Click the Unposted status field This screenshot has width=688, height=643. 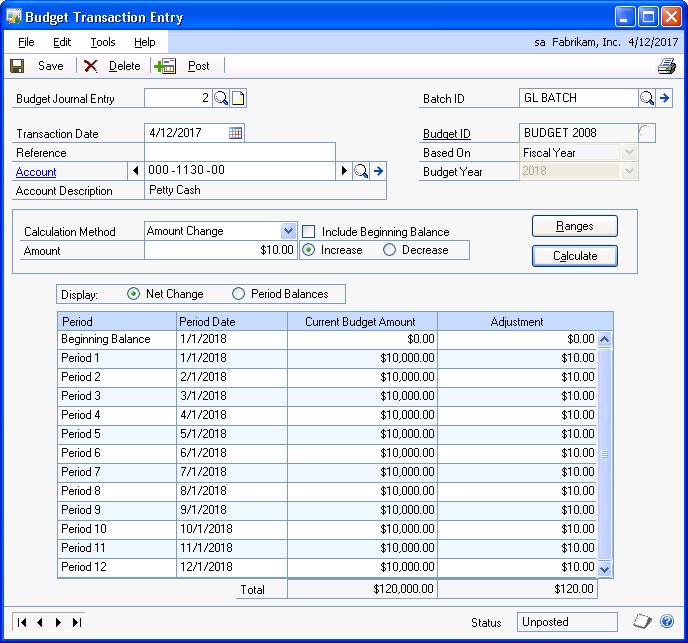(567, 622)
